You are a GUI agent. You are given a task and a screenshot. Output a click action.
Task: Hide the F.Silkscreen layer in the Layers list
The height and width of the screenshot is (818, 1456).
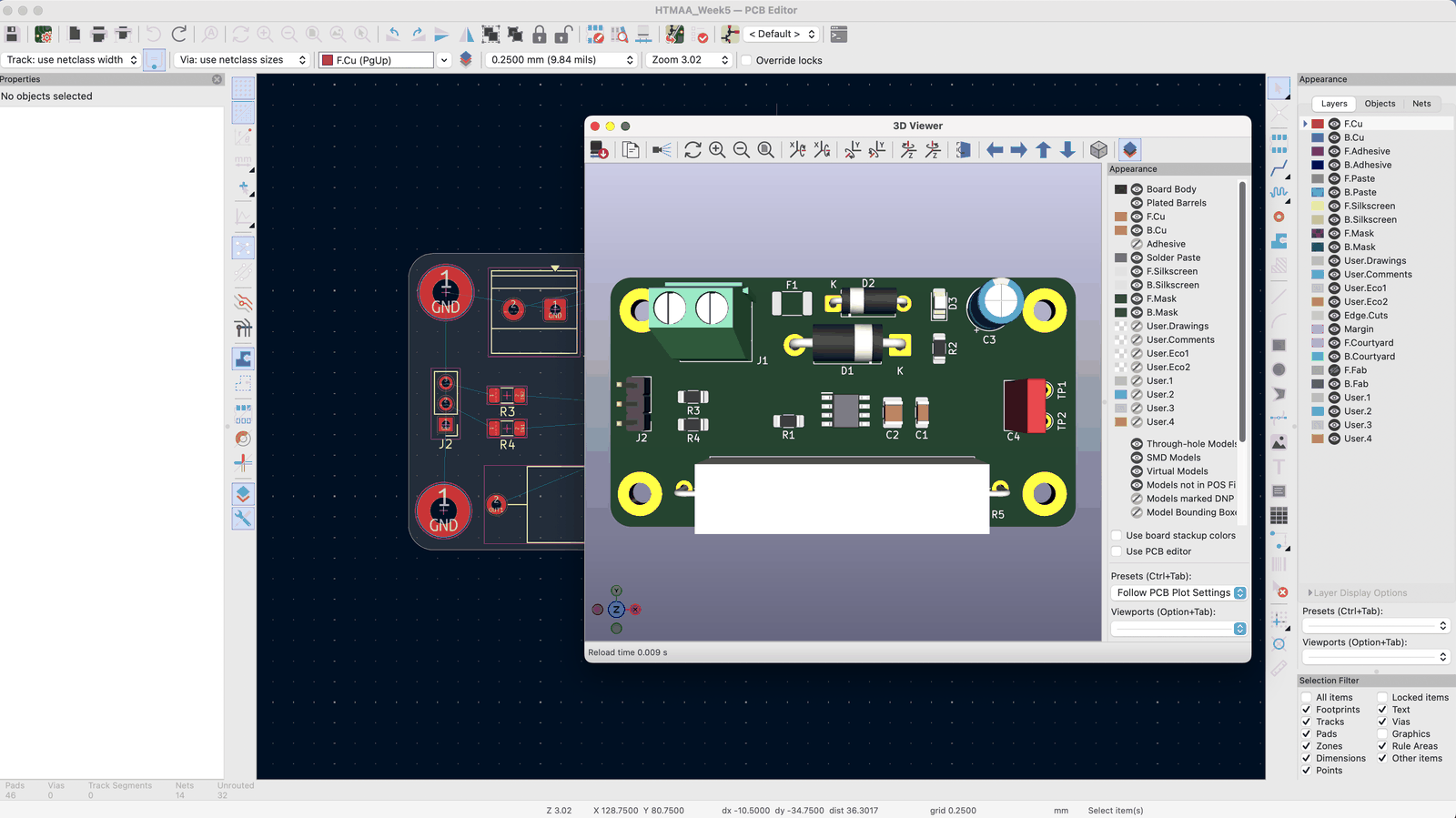coord(1334,207)
